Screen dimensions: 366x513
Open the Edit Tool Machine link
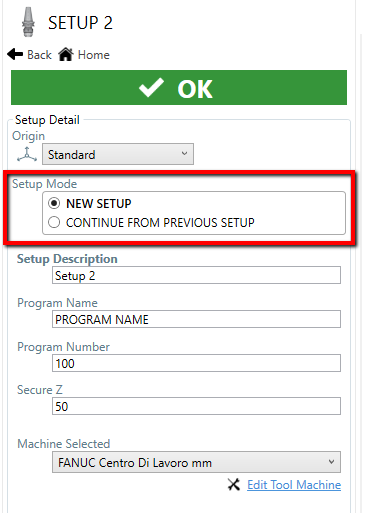tap(294, 485)
